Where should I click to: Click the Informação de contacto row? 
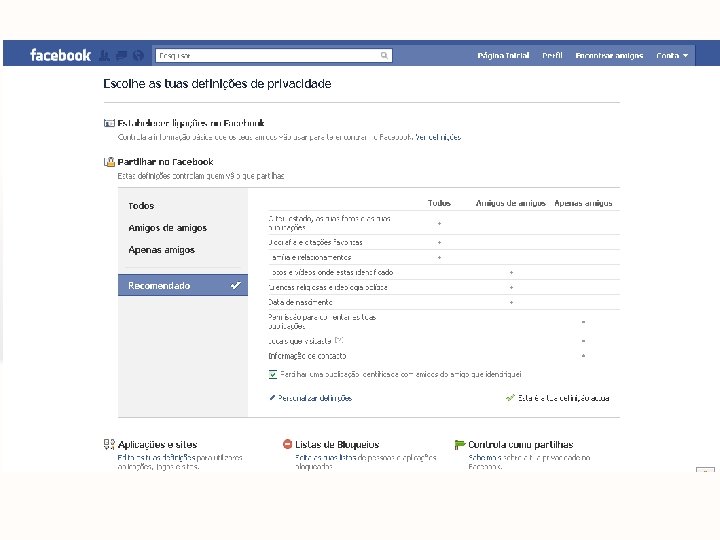click(444, 356)
